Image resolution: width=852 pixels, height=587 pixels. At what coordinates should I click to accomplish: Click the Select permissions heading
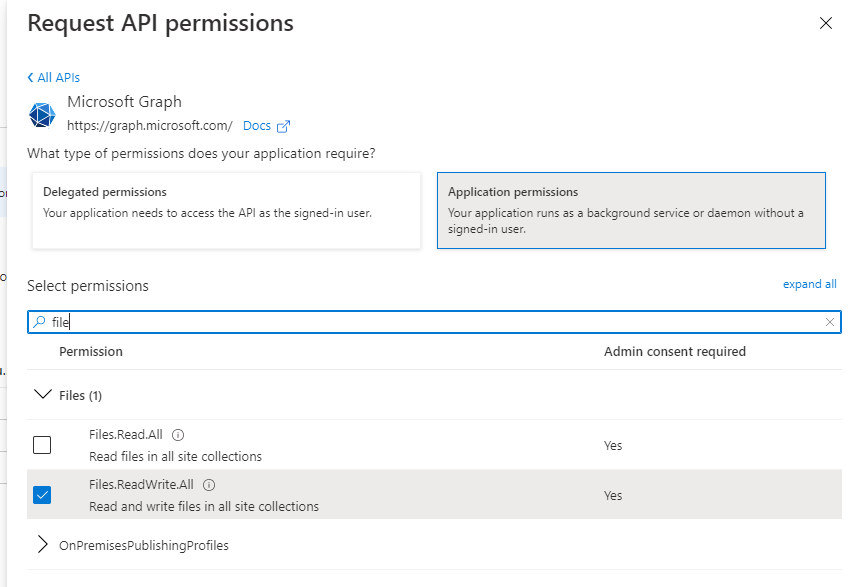[88, 286]
